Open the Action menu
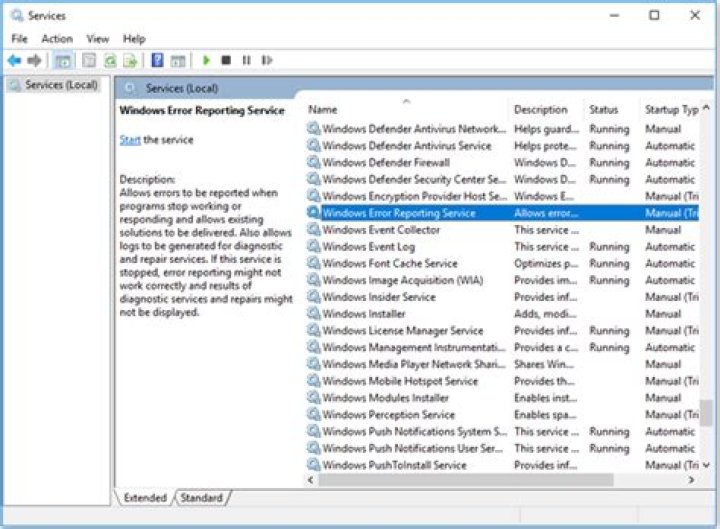720x529 pixels. 57,39
